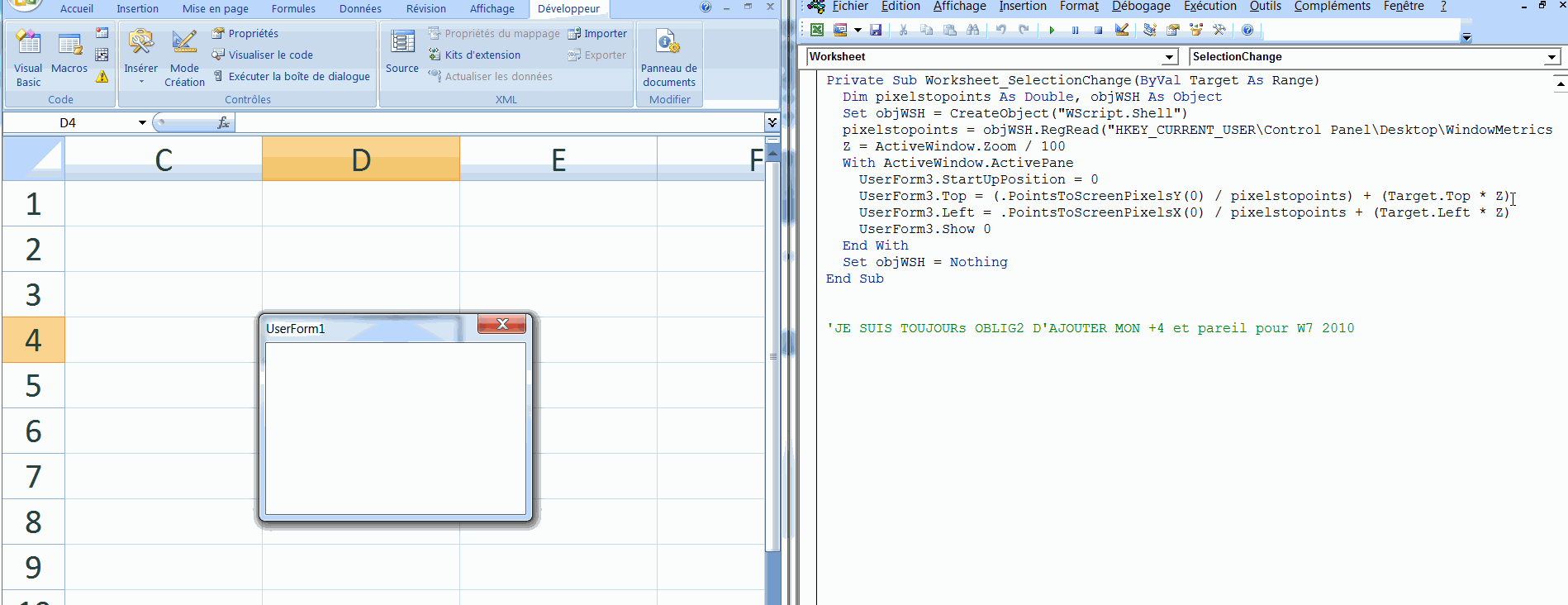The width and height of the screenshot is (1568, 605).
Task: Close the UserForm1 window
Action: pos(502,324)
